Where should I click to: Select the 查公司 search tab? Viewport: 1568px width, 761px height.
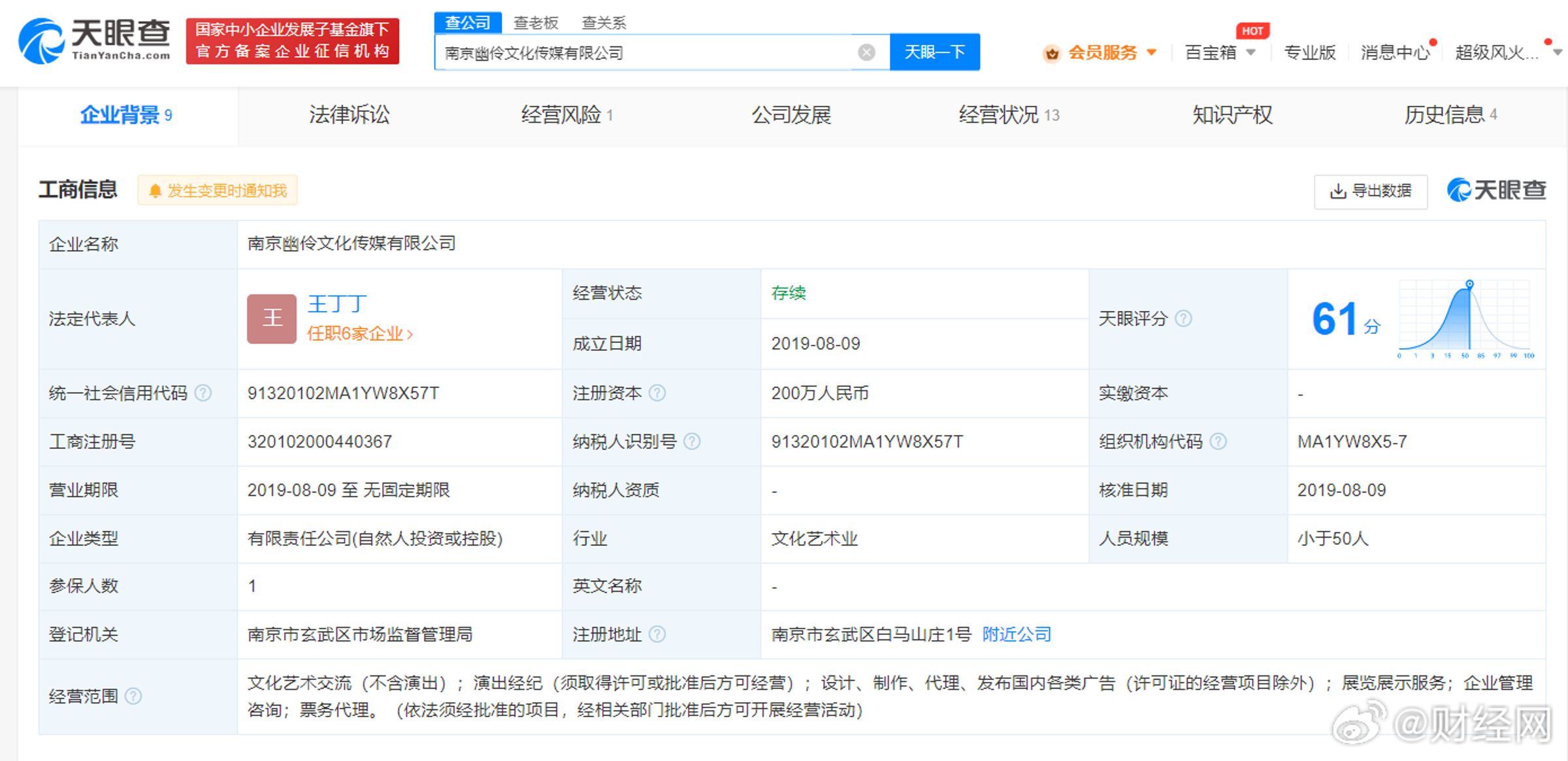(468, 23)
